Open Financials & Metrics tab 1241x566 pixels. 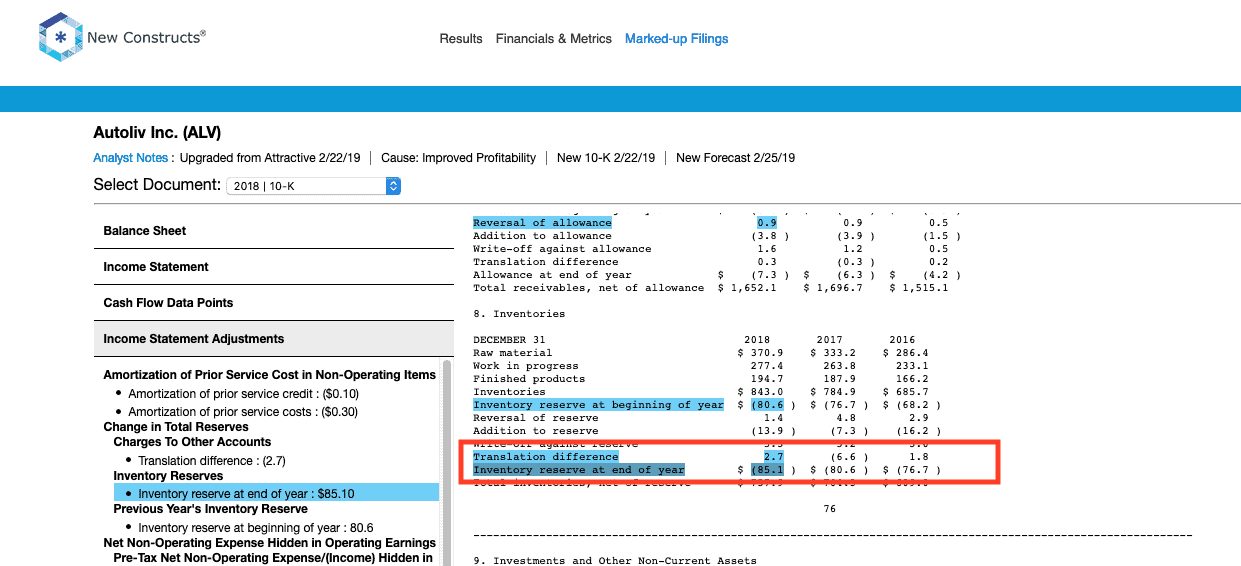pyautogui.click(x=554, y=39)
